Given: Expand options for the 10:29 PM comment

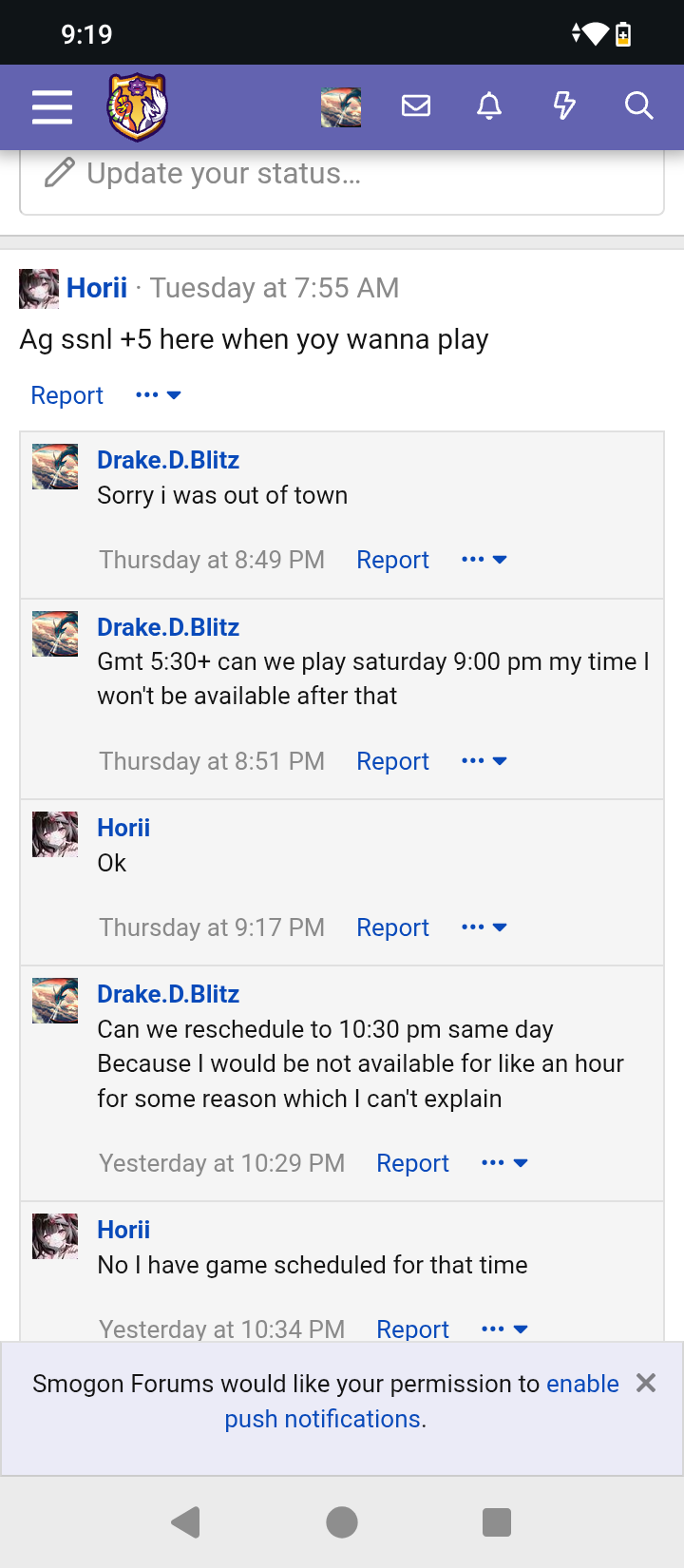Looking at the screenshot, I should tap(503, 1163).
